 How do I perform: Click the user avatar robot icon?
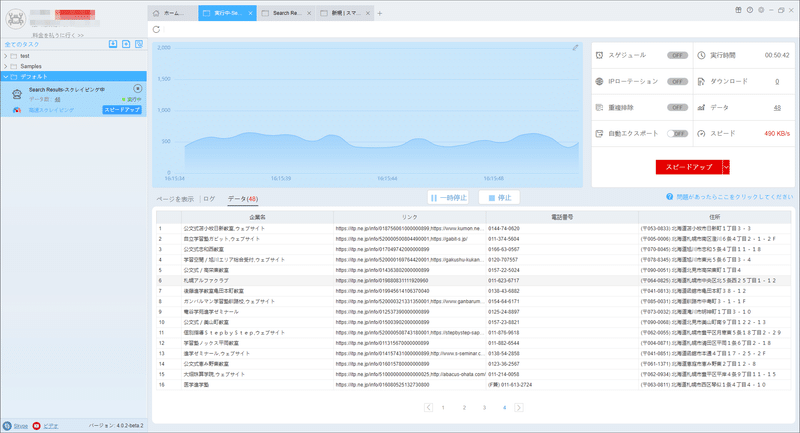click(x=15, y=19)
